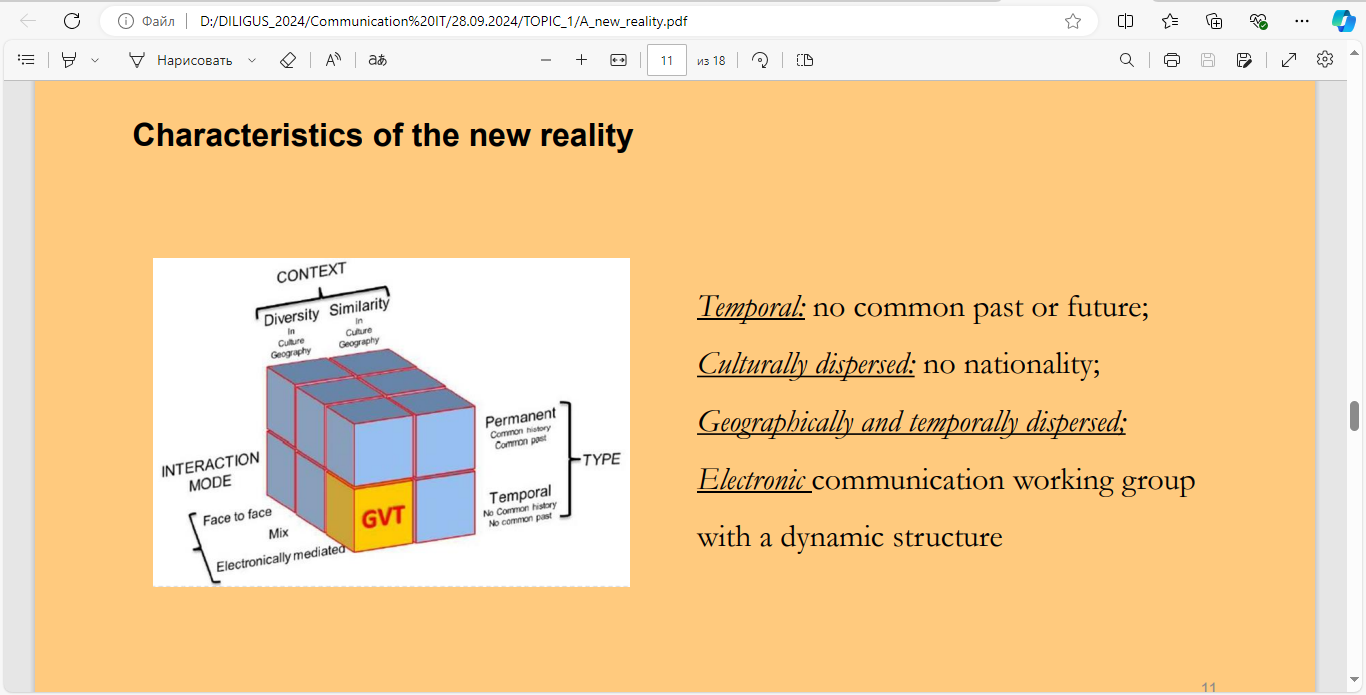Viewport: 1366px width, 695px height.
Task: Select the Eraser tool
Action: coord(288,60)
